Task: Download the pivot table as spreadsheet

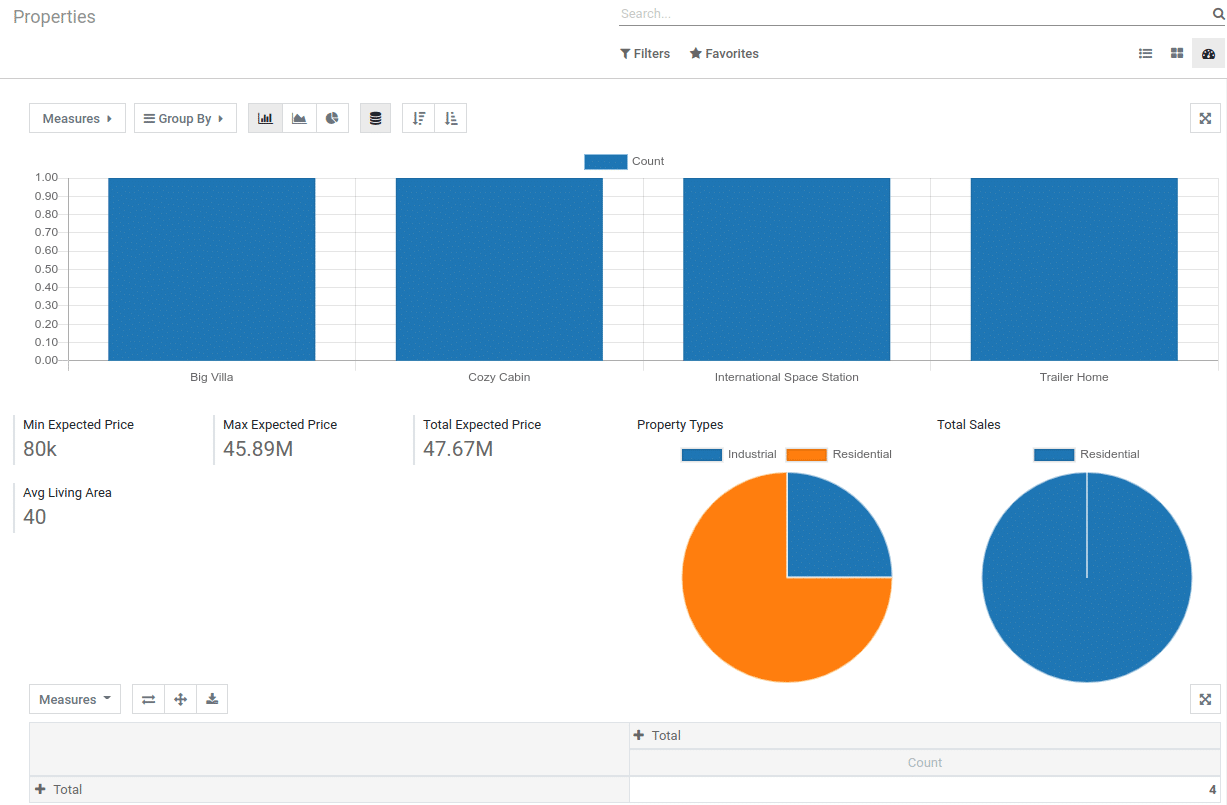Action: pyautogui.click(x=212, y=699)
